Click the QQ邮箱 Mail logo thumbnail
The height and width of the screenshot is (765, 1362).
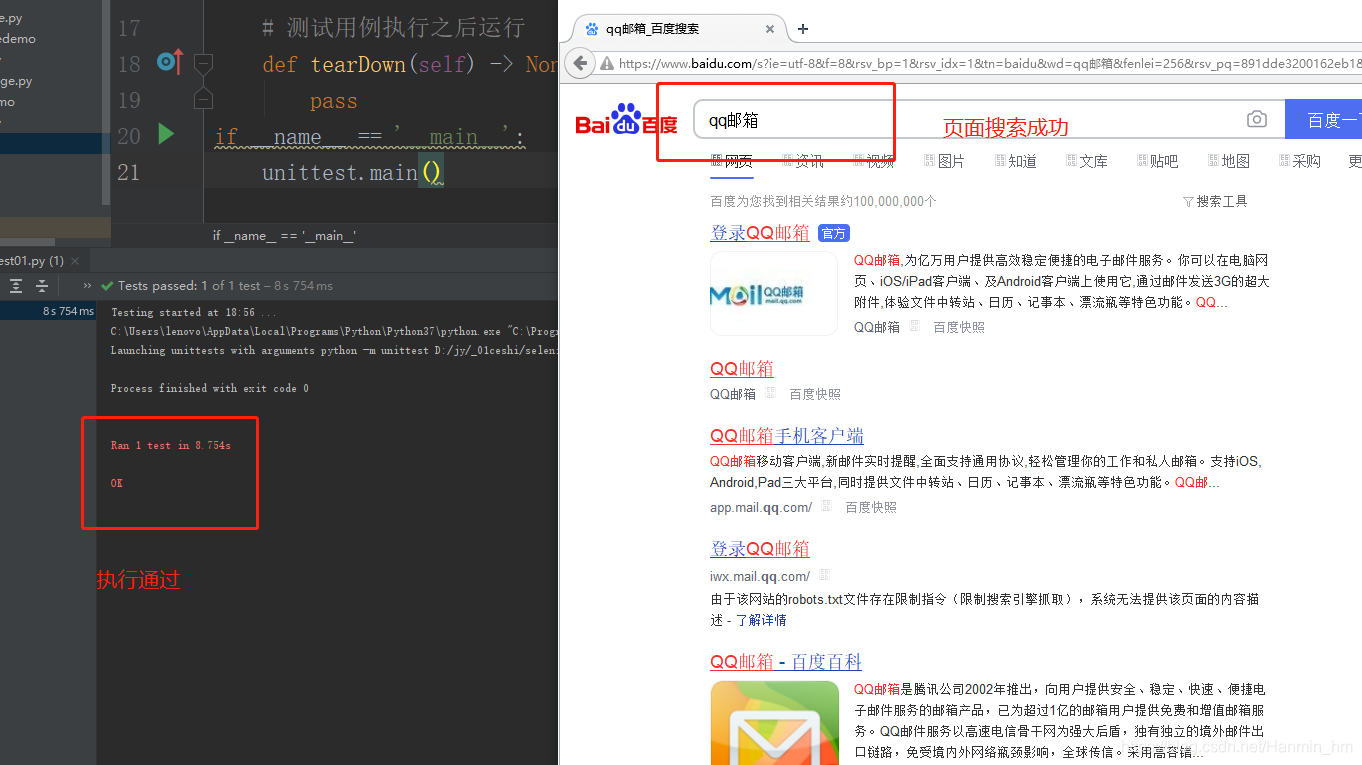point(774,293)
